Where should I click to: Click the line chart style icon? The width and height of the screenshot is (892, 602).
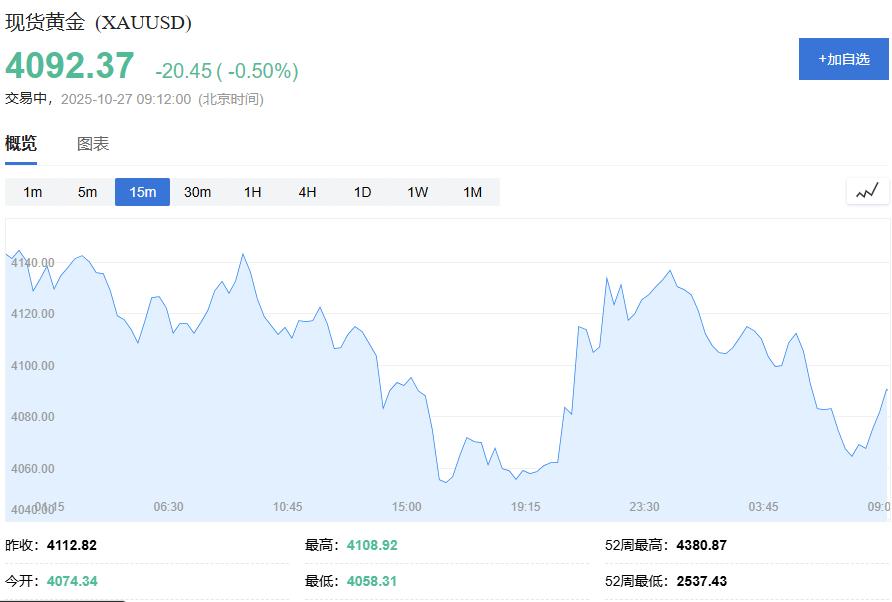866,190
